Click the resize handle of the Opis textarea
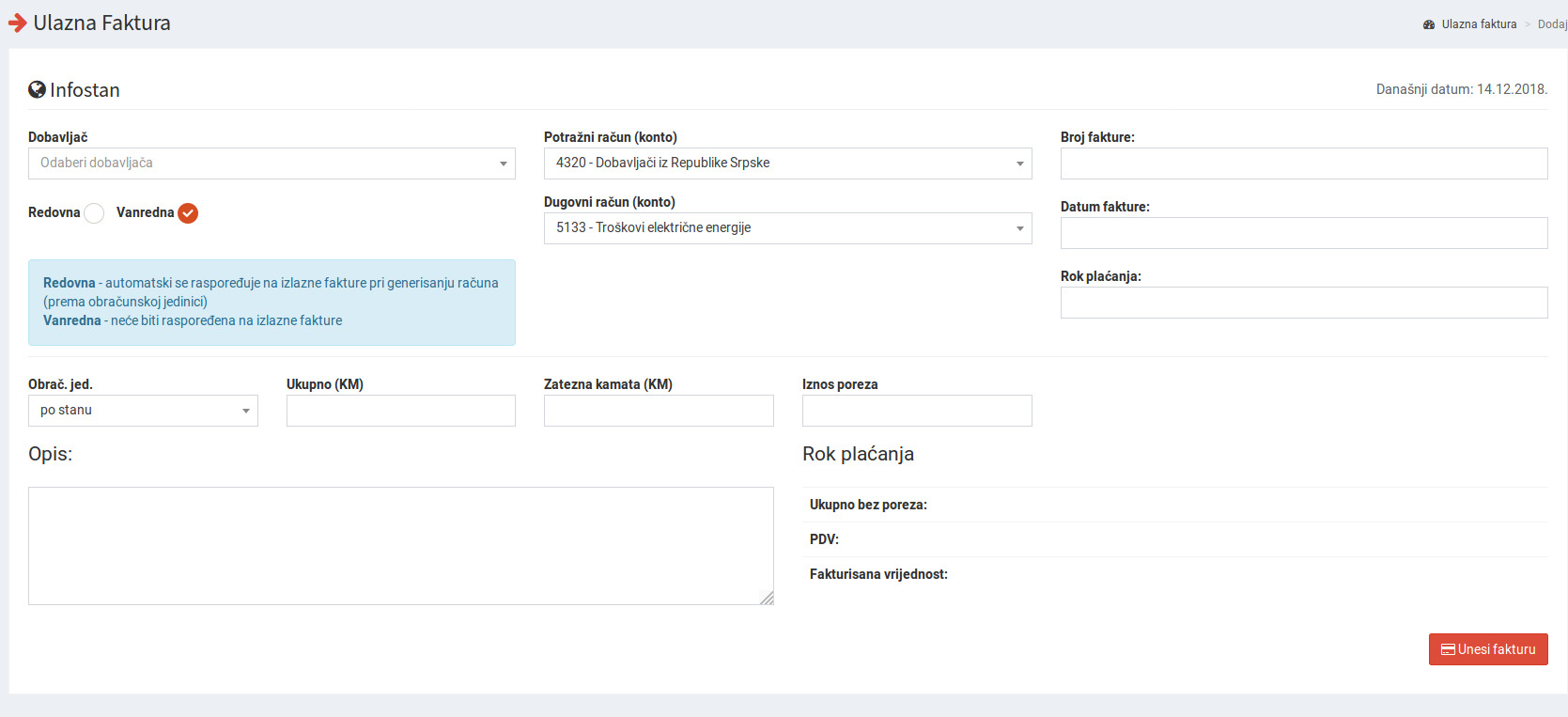Image resolution: width=1568 pixels, height=717 pixels. coord(768,599)
